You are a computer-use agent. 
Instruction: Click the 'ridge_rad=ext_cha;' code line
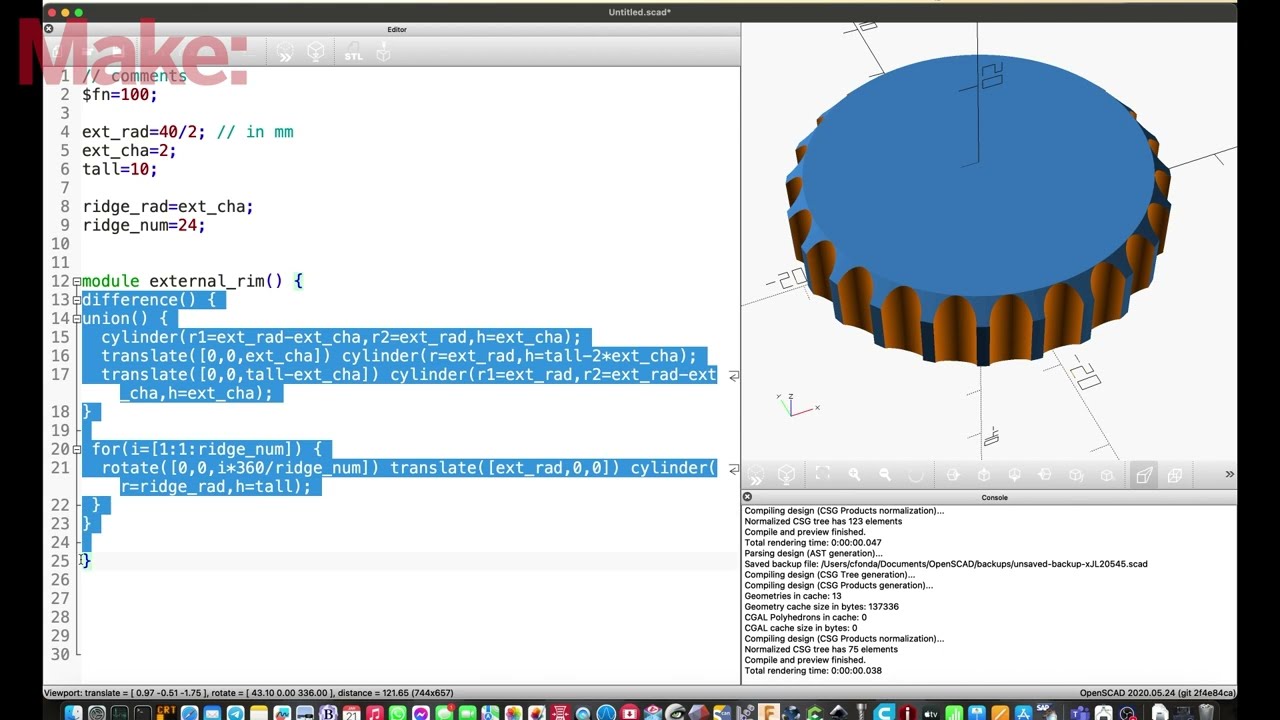[x=167, y=207]
